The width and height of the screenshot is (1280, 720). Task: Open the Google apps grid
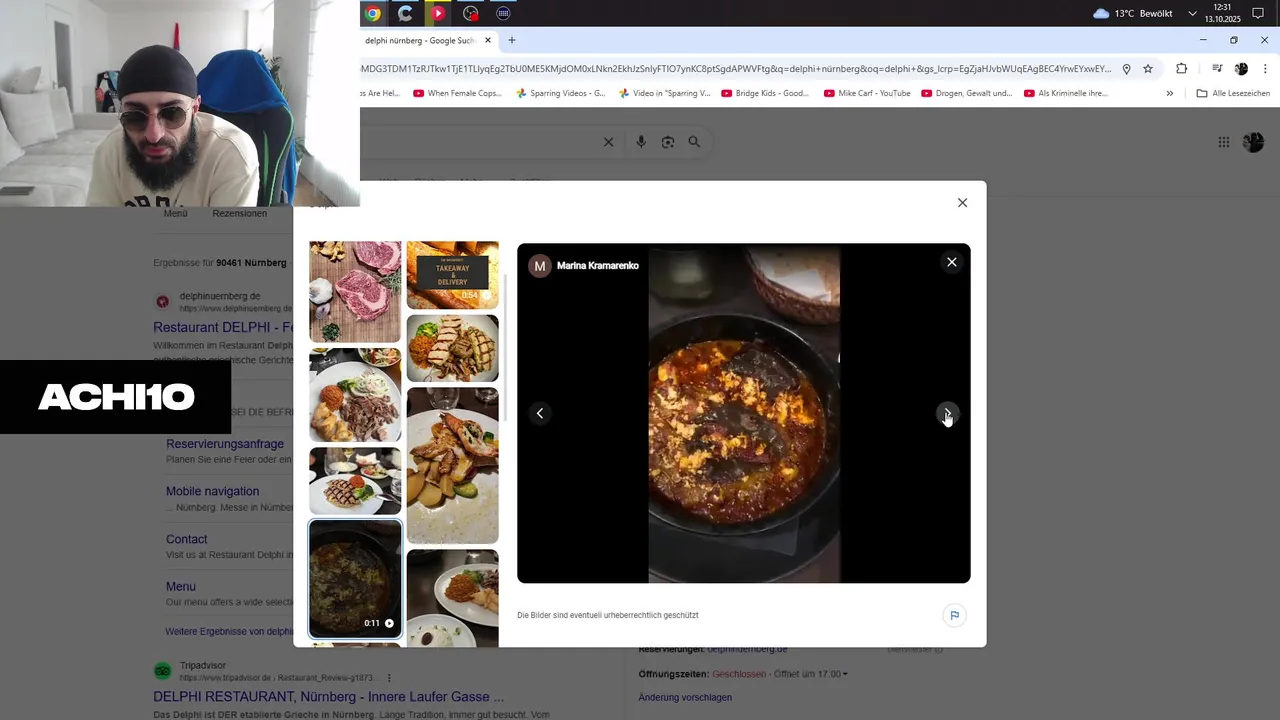[x=1224, y=142]
